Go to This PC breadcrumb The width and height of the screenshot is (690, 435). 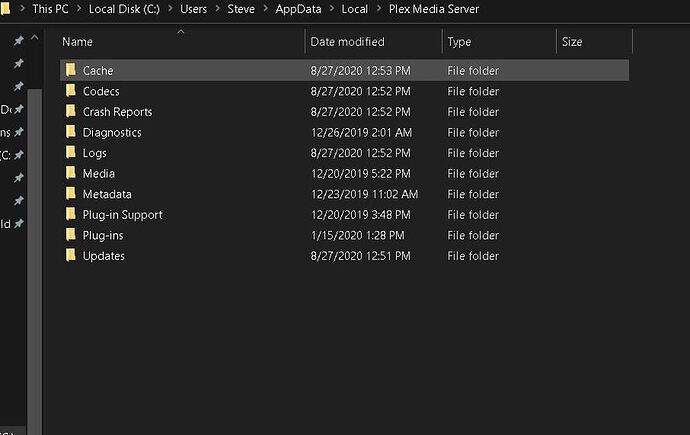tap(52, 10)
